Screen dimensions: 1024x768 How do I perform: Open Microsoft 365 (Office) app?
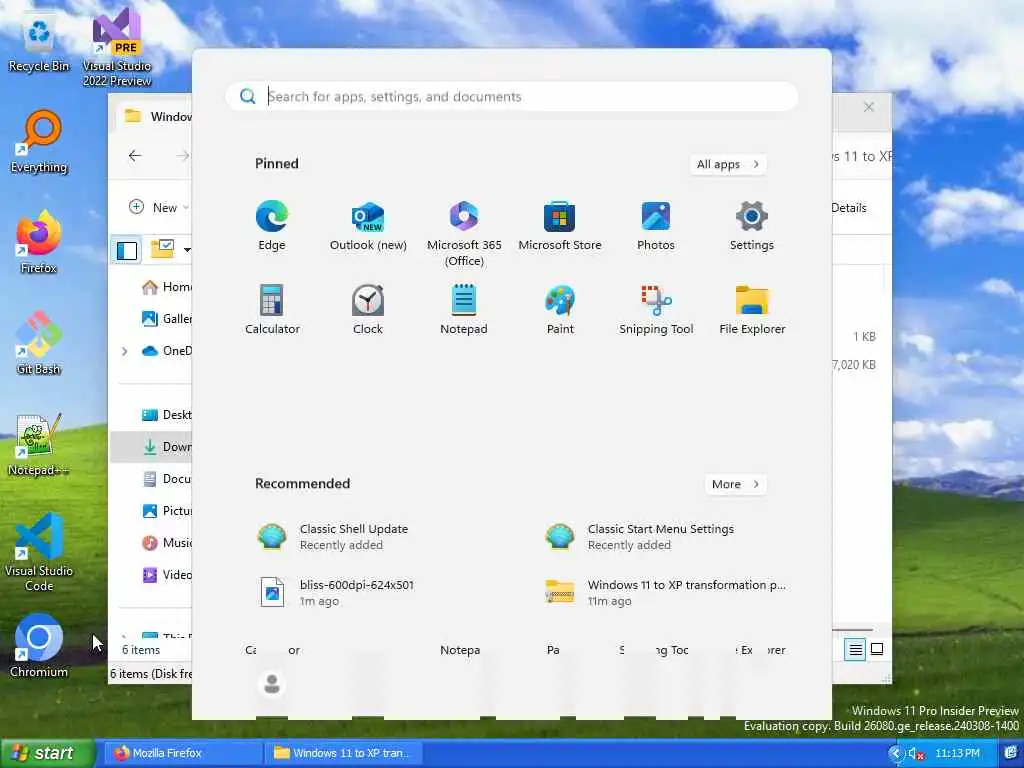464,233
